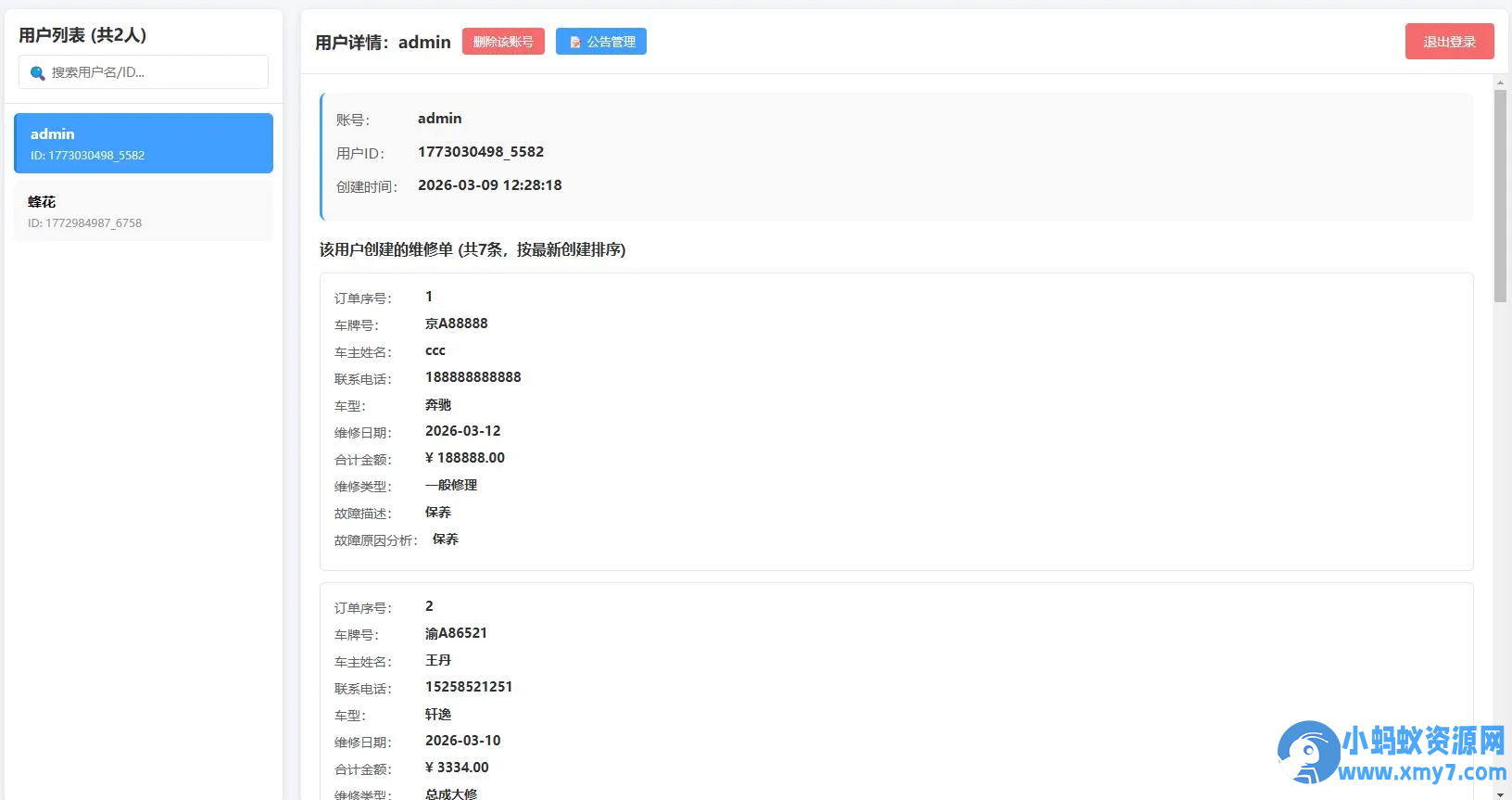Click phone number 188888888888
Viewport: 1512px width, 800px height.
tap(473, 377)
